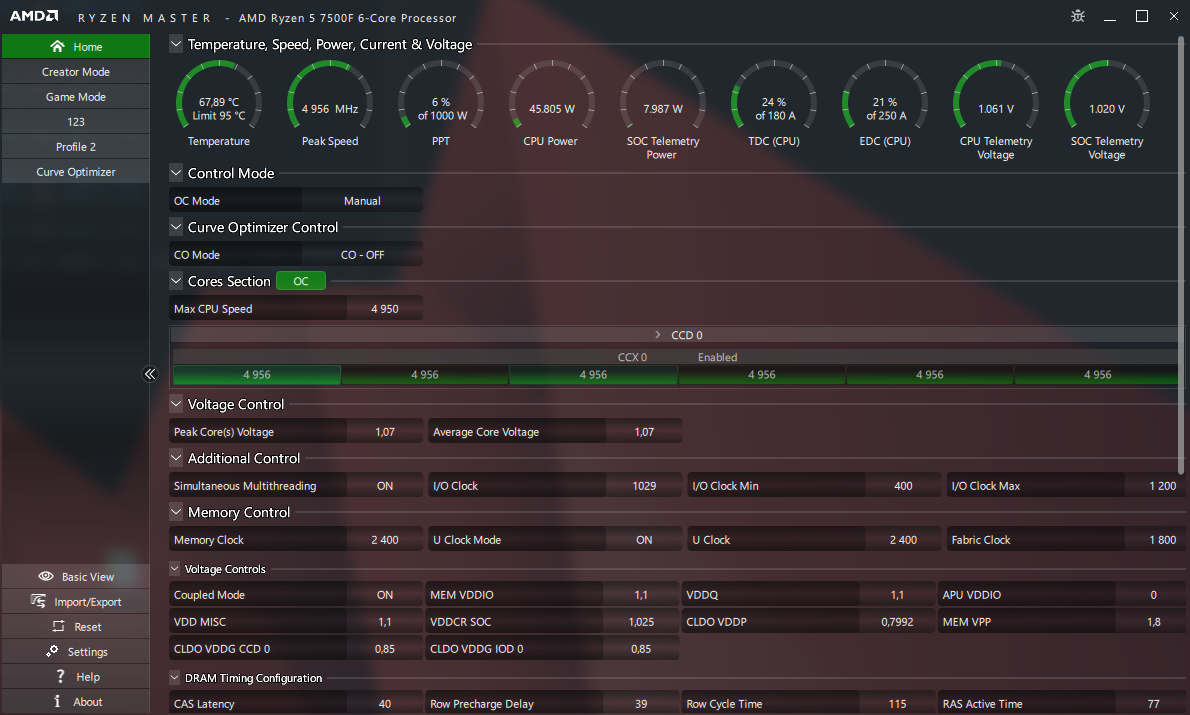Click the About info icon

tap(57, 701)
